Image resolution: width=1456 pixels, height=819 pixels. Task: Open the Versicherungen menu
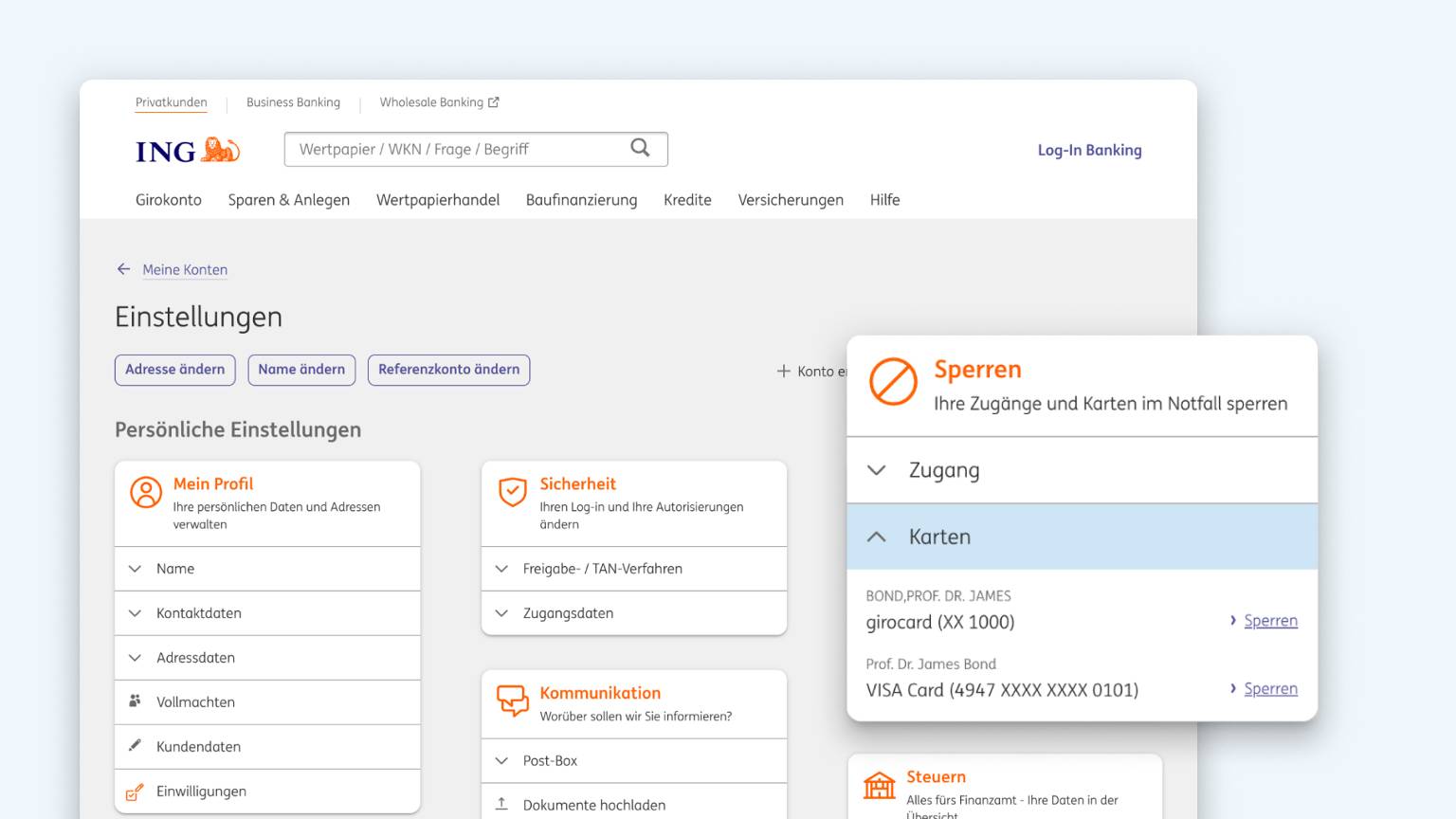point(791,200)
